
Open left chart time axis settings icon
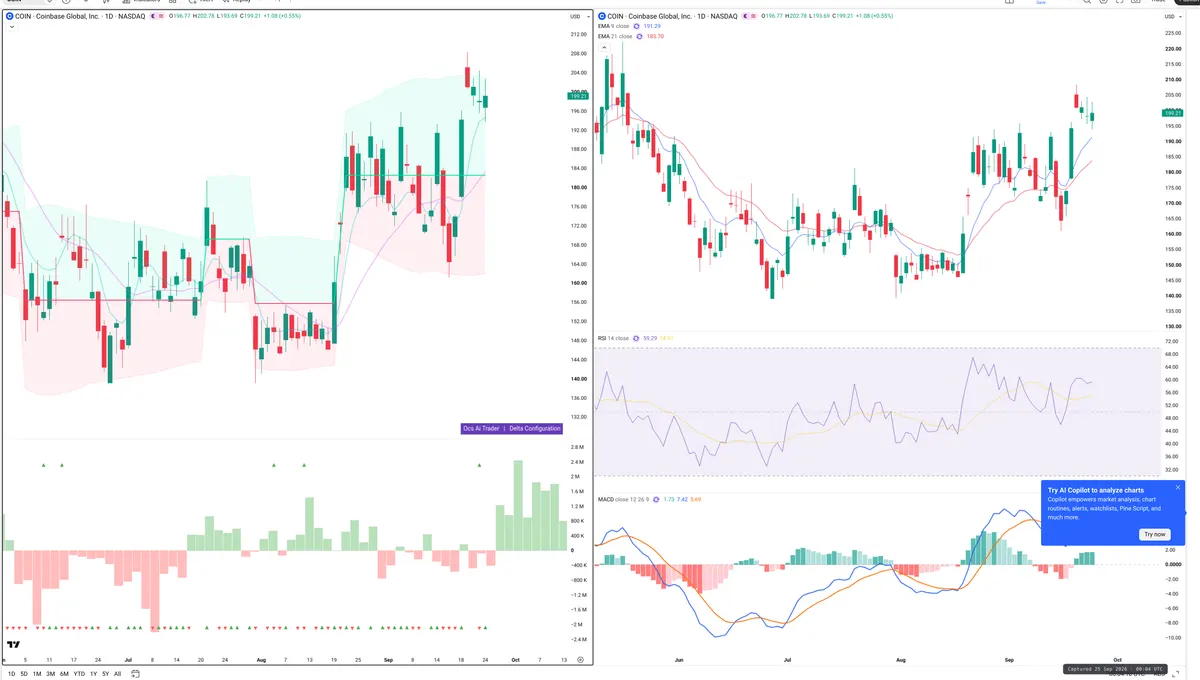[x=580, y=660]
